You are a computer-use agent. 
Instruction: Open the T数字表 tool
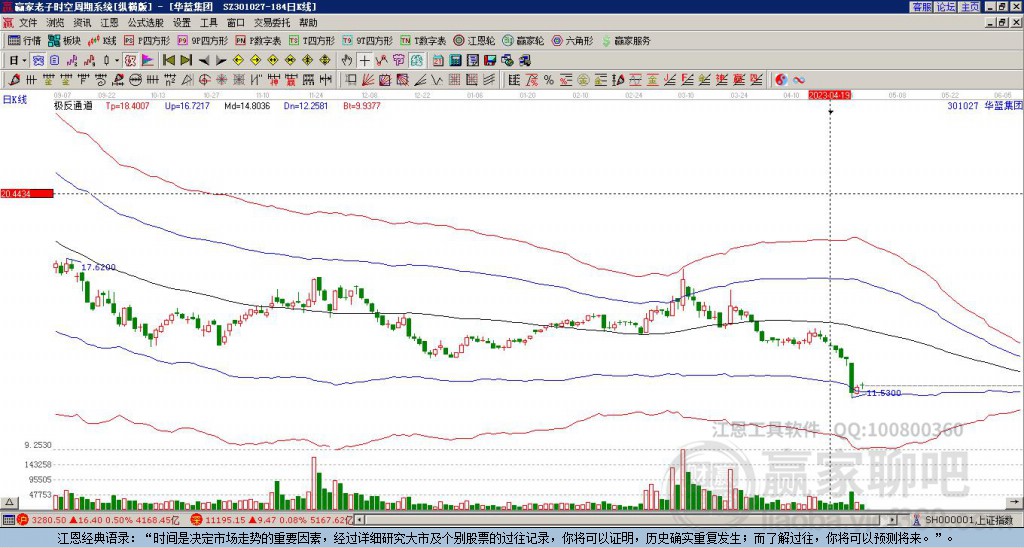(423, 40)
